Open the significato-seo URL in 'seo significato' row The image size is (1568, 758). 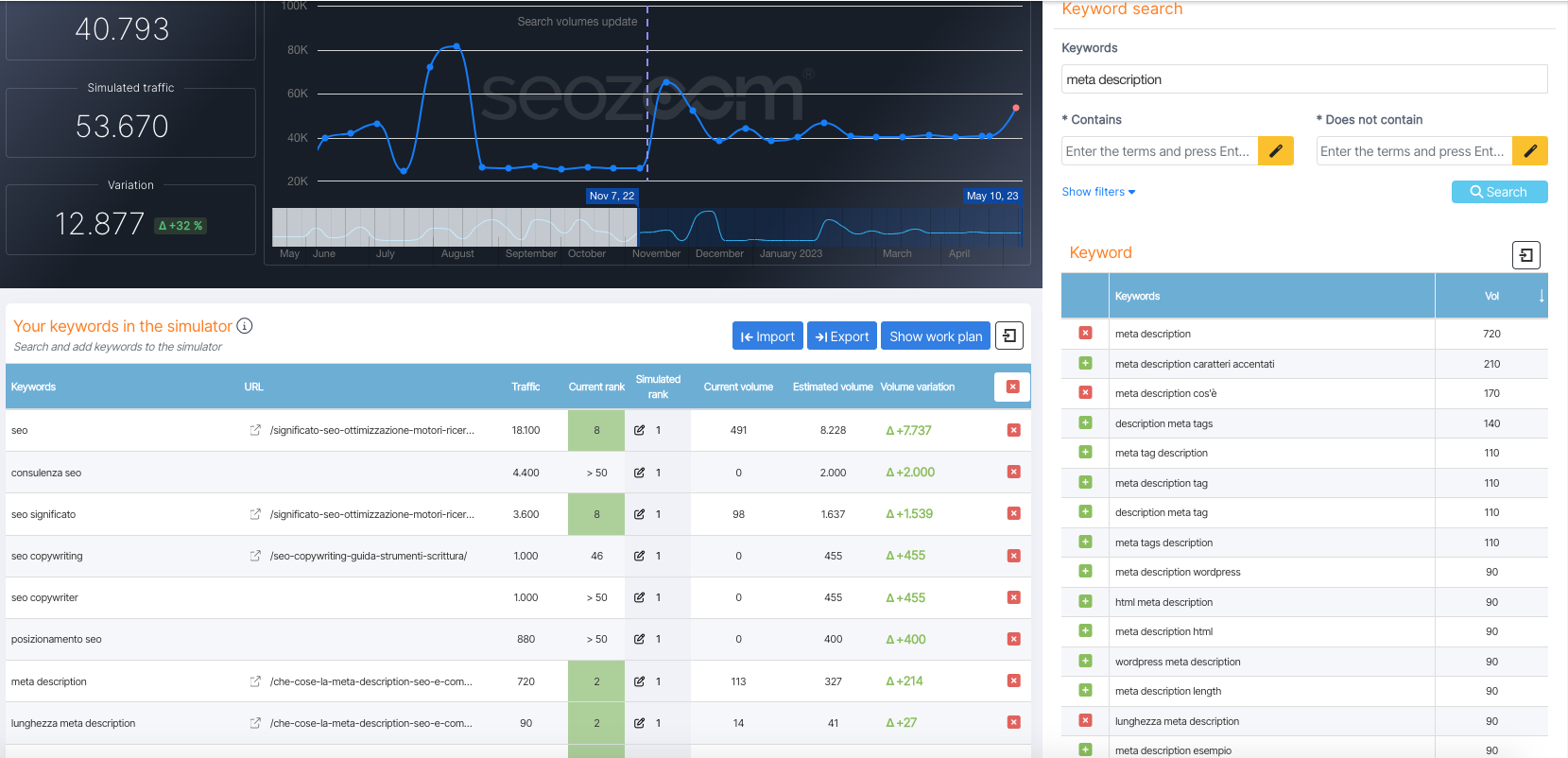click(372, 514)
